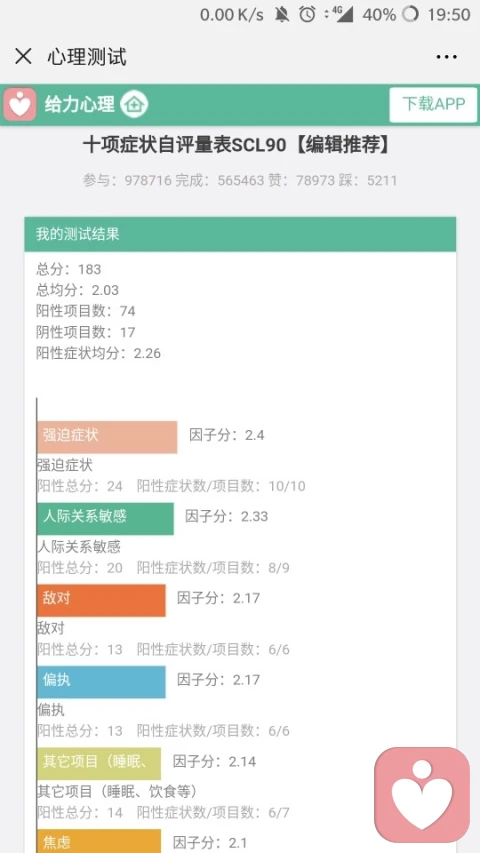
Task: Select the 强迫症状 factor bar
Action: click(x=107, y=436)
